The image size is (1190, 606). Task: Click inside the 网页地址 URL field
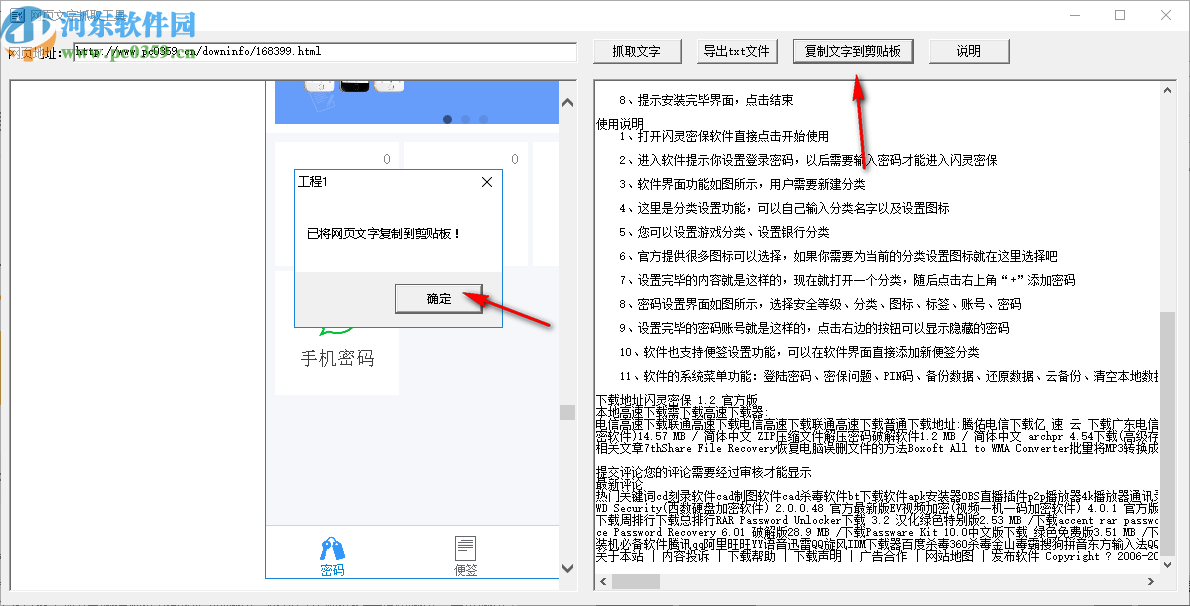coord(300,51)
